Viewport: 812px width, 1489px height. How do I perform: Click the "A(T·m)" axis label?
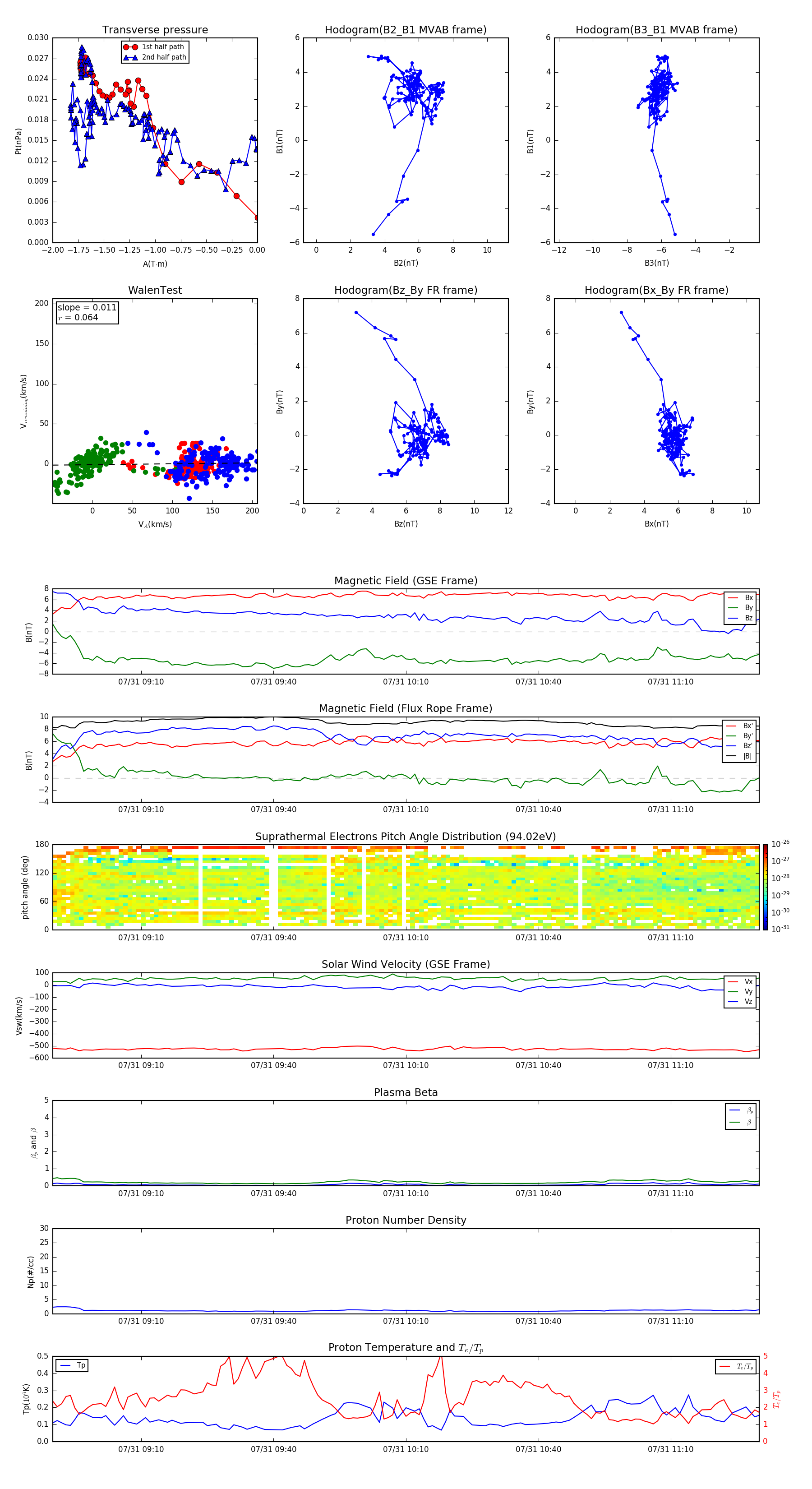155,264
